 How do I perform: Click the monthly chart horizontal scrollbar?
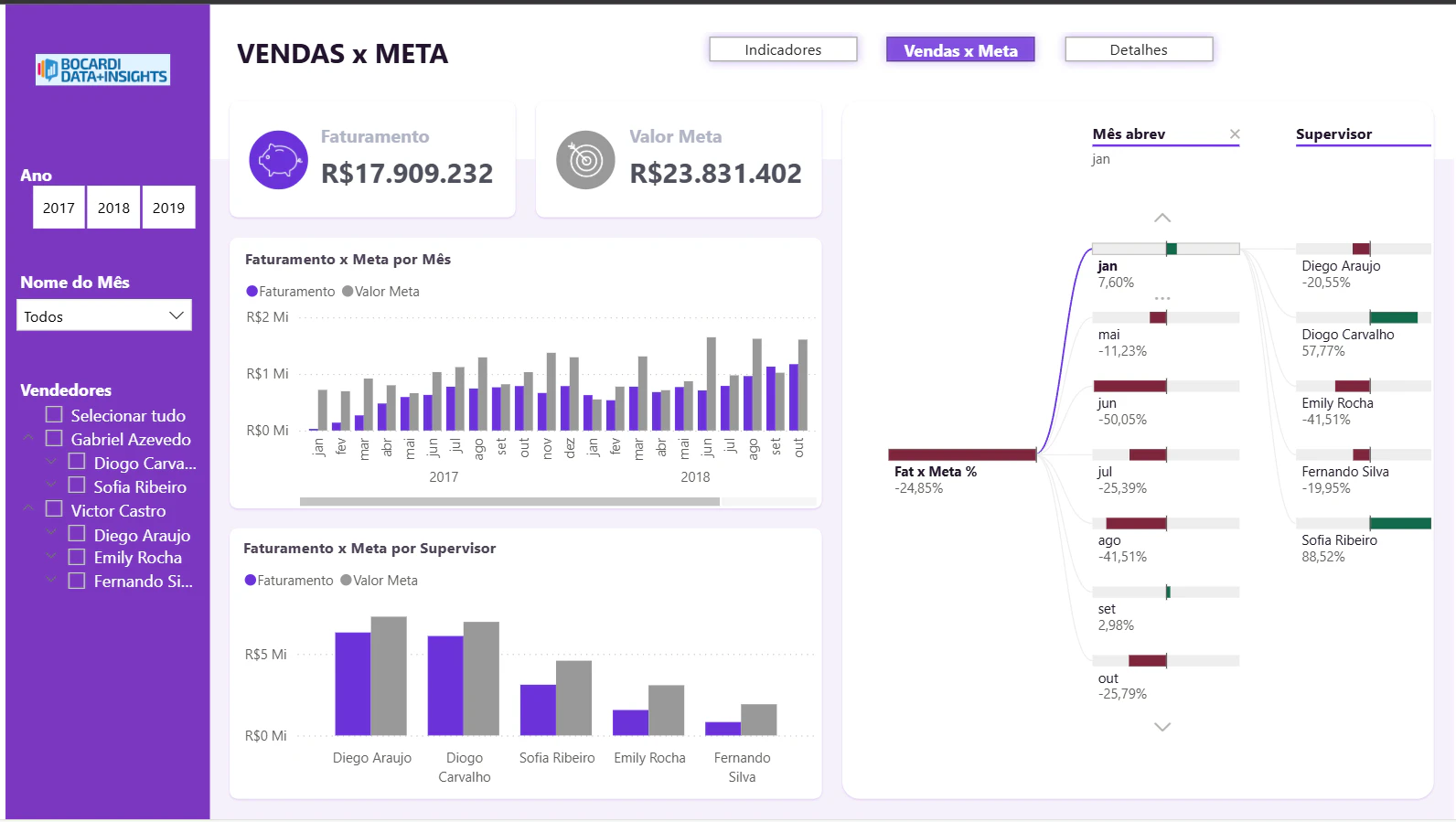click(509, 501)
